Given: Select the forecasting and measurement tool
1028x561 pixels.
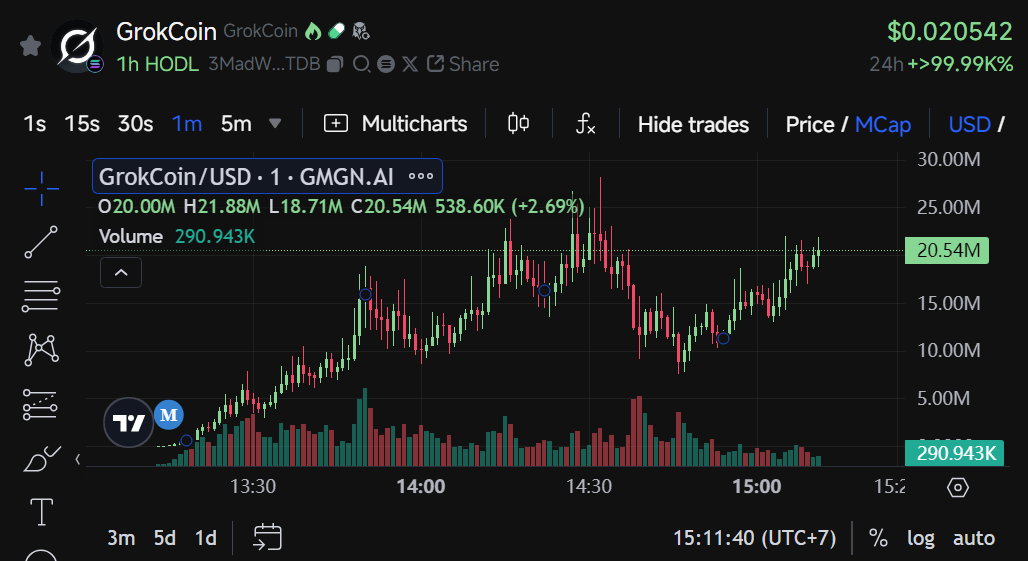Looking at the screenshot, I should pos(41,404).
